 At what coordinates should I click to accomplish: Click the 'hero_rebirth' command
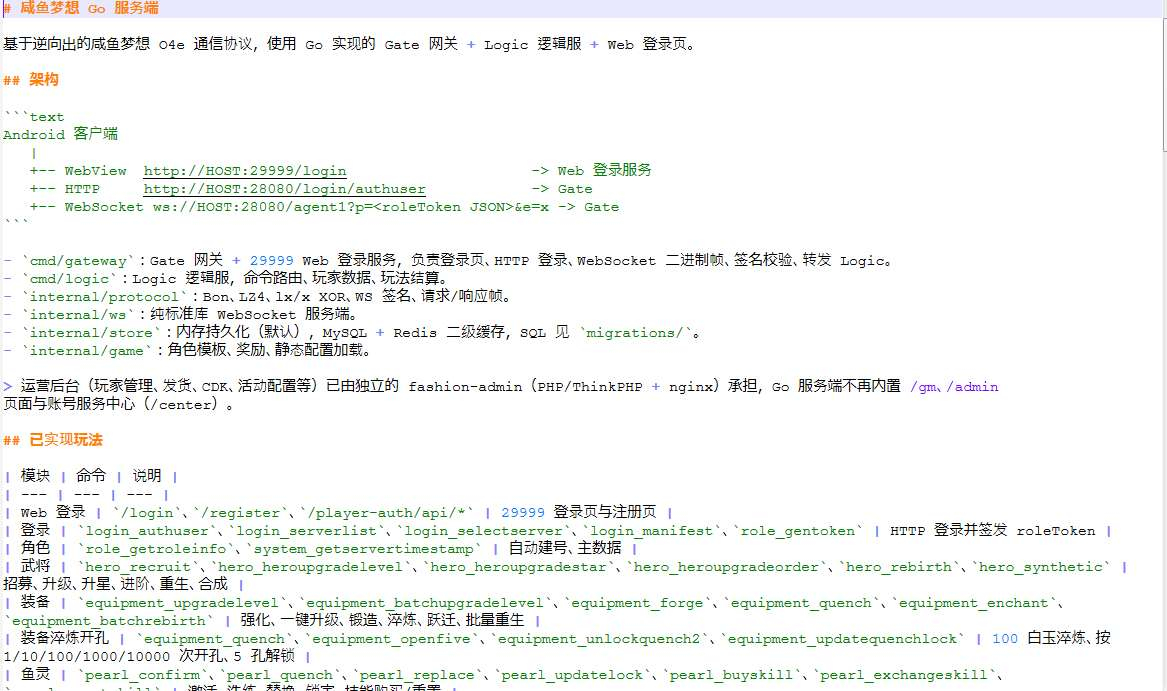(899, 567)
